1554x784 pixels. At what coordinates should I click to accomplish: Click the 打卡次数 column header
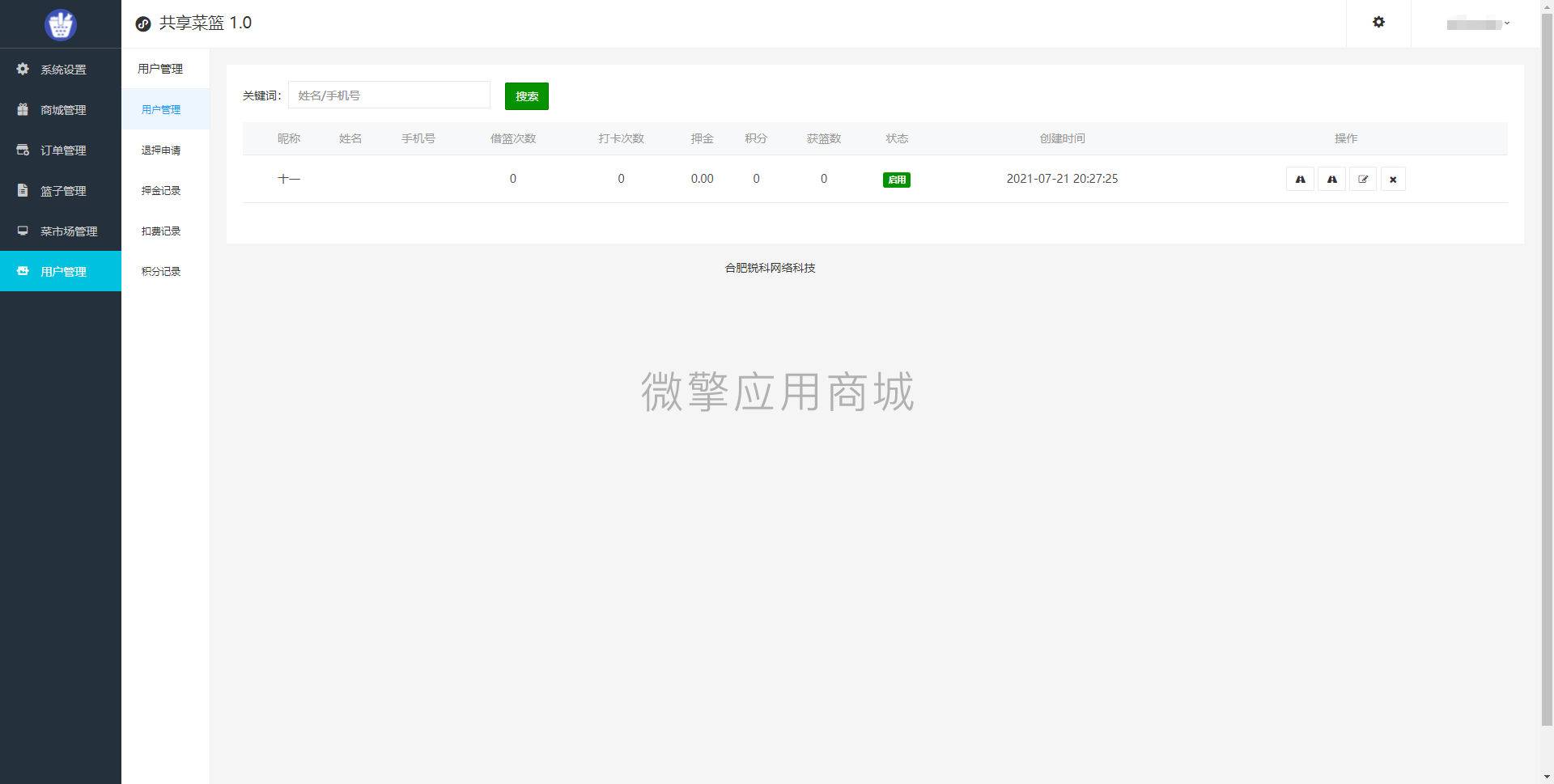coord(622,138)
